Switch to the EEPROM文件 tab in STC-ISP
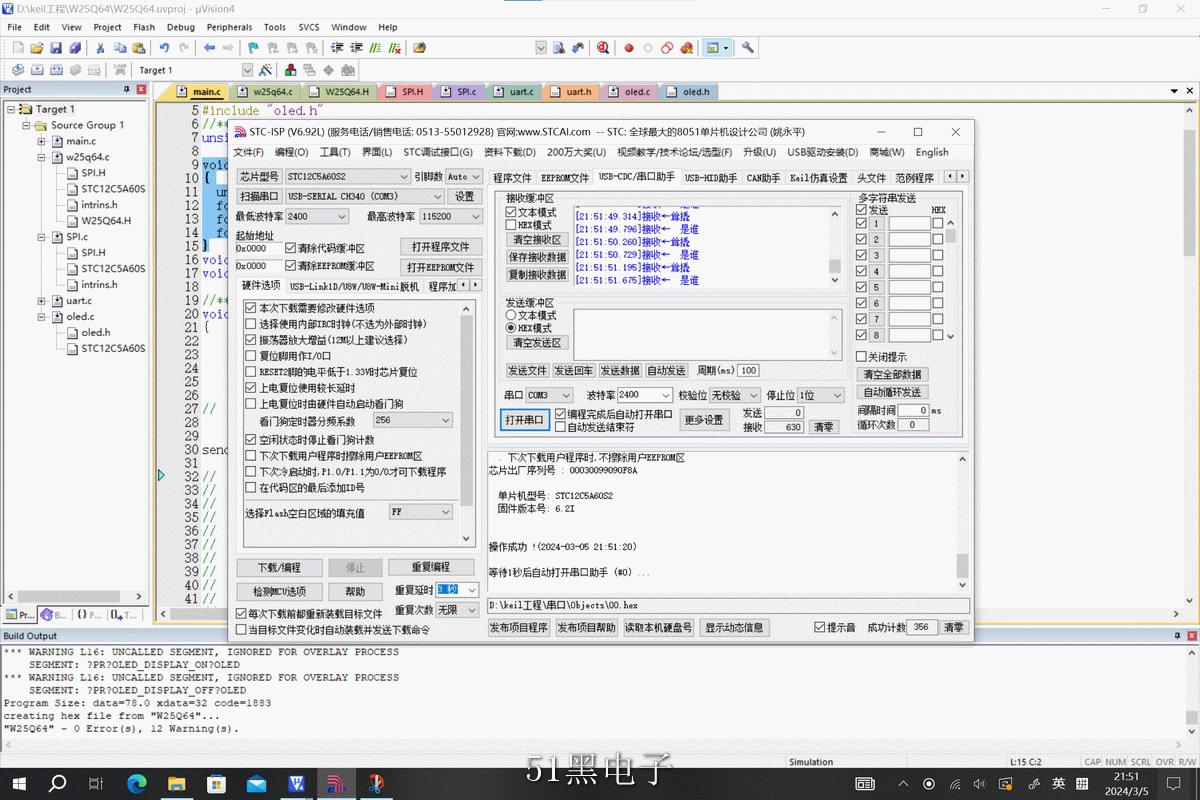 (x=565, y=178)
